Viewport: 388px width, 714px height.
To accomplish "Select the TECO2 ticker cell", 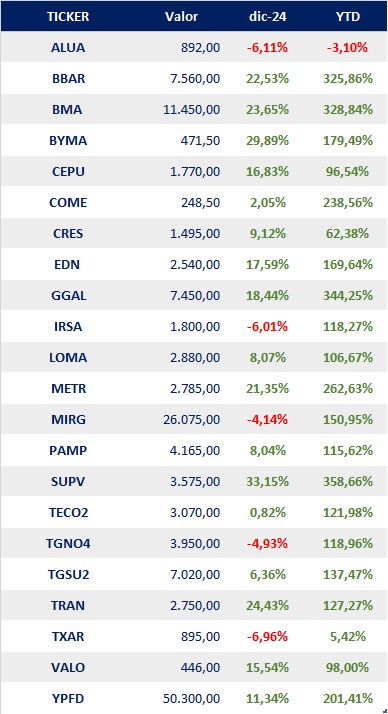I will pyautogui.click(x=68, y=512).
